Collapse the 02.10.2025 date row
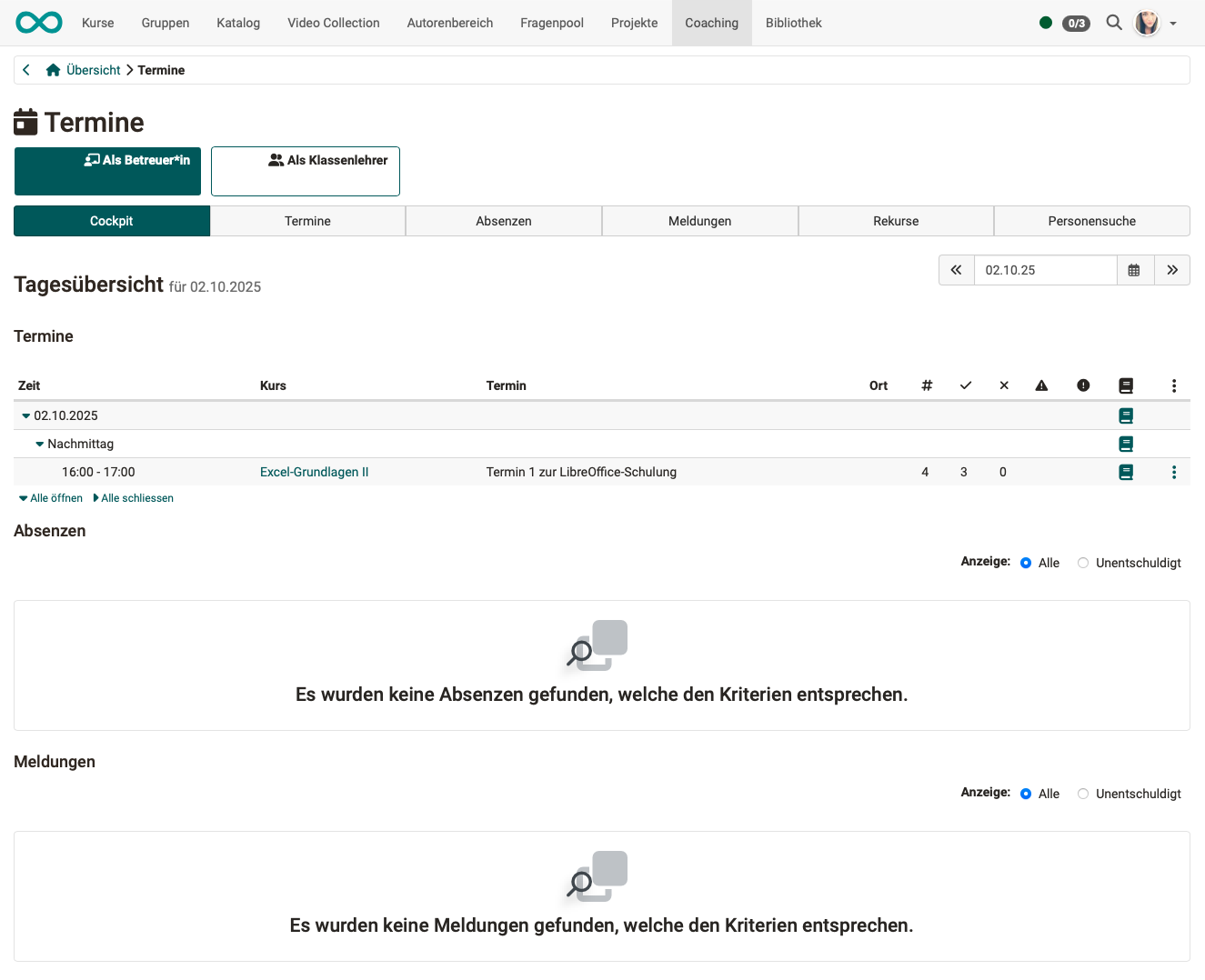Image resolution: width=1205 pixels, height=980 pixels. click(26, 415)
